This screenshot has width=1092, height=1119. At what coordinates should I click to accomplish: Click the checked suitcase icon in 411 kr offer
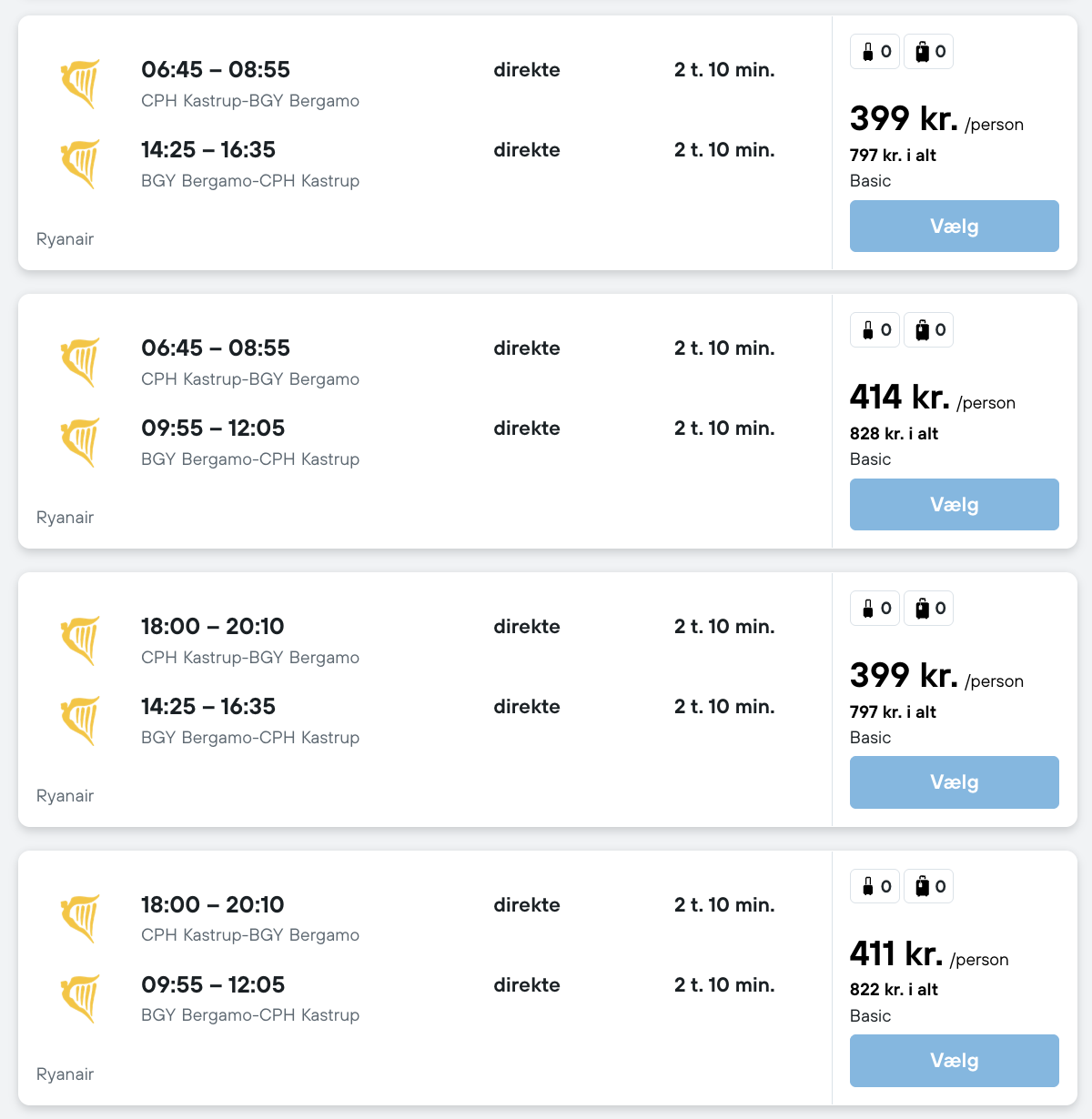click(x=922, y=887)
